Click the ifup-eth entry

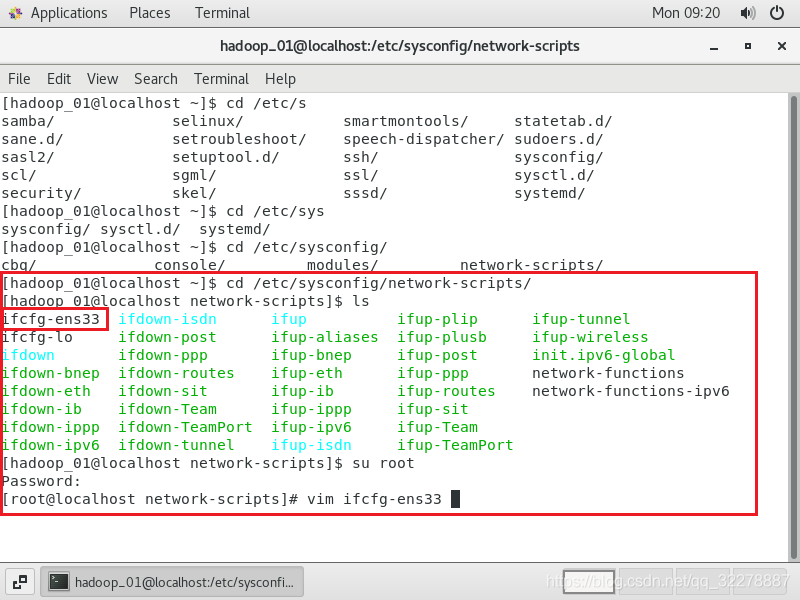pos(307,373)
